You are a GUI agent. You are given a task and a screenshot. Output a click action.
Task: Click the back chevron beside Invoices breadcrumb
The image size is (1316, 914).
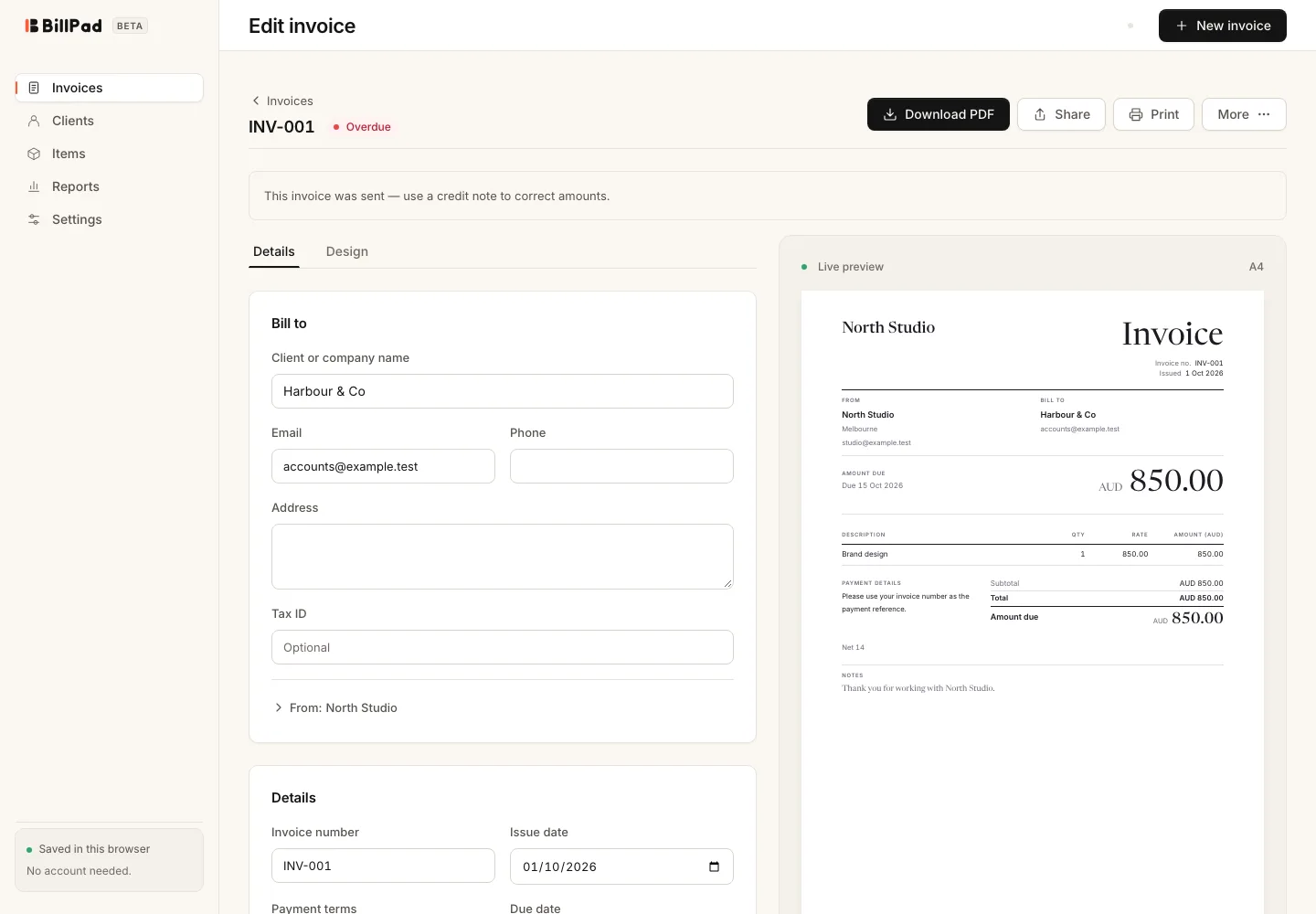[256, 101]
